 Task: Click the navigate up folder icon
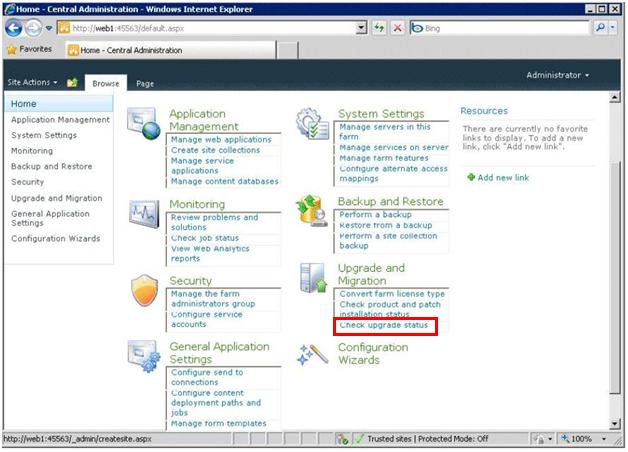[72, 82]
